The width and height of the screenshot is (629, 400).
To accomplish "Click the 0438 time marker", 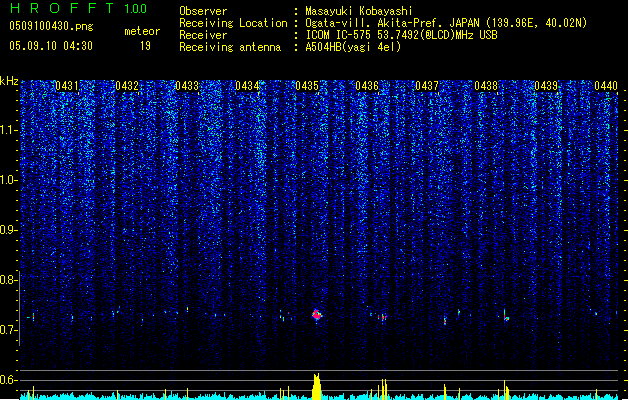I will pyautogui.click(x=486, y=86).
